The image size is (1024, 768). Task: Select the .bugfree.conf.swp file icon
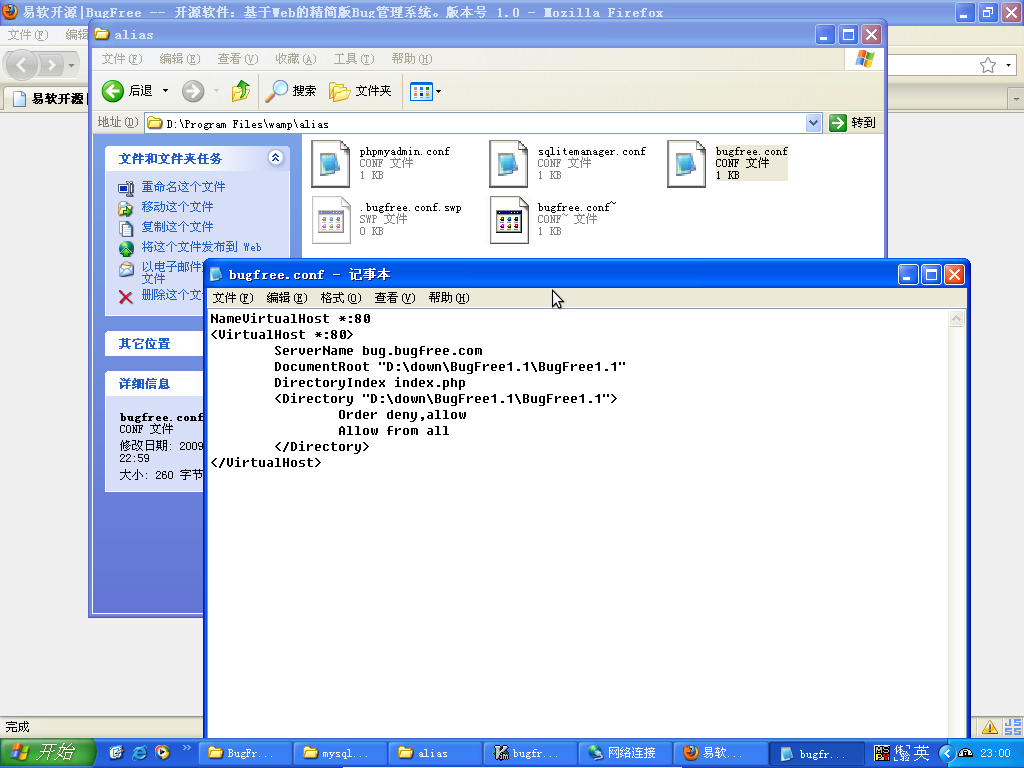click(x=330, y=220)
